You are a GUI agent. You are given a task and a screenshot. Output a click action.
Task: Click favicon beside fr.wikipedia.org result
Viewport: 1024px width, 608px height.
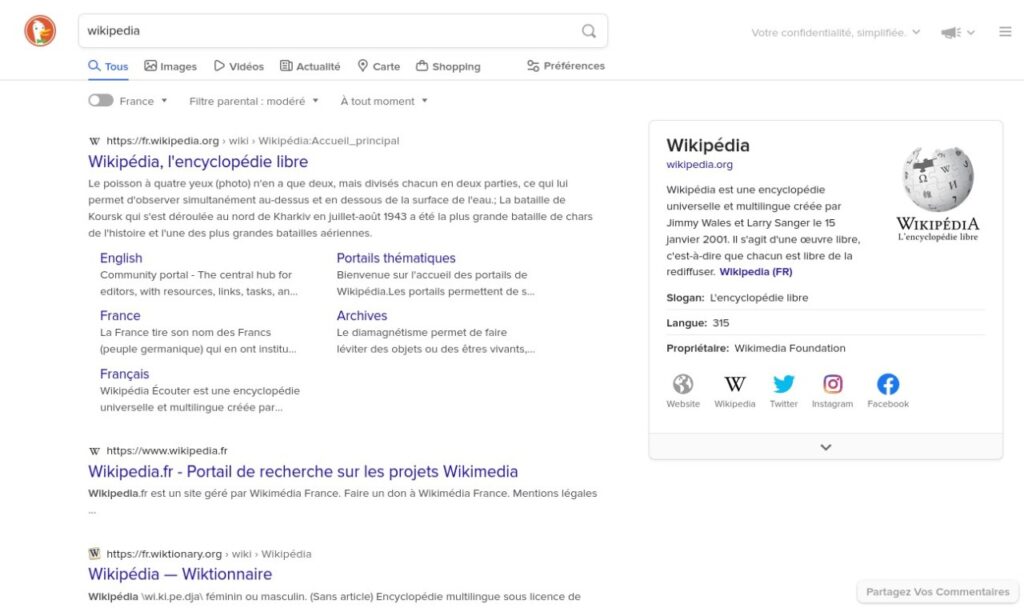click(95, 141)
